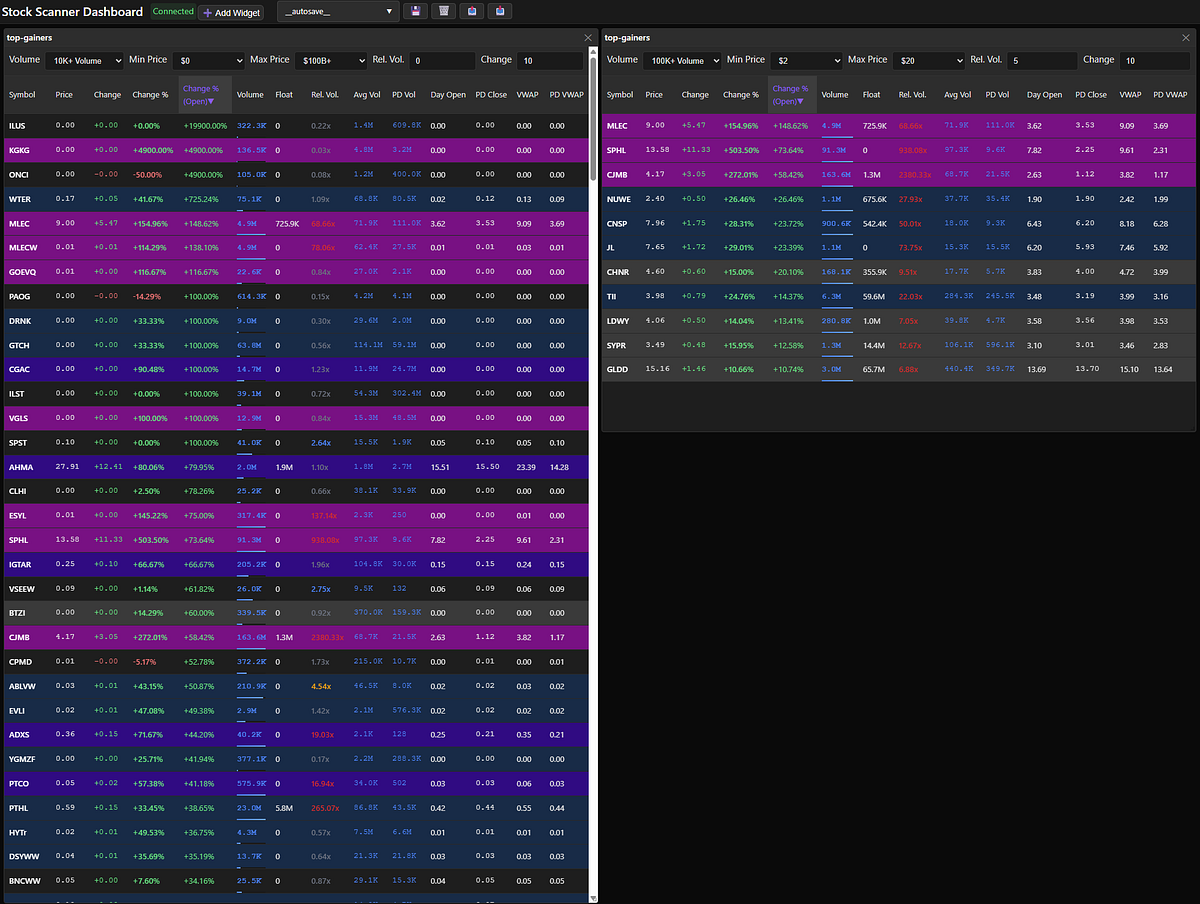Viewport: 1200px width, 904px height.
Task: Open the __autosave__ layout dropdown
Action: [338, 11]
